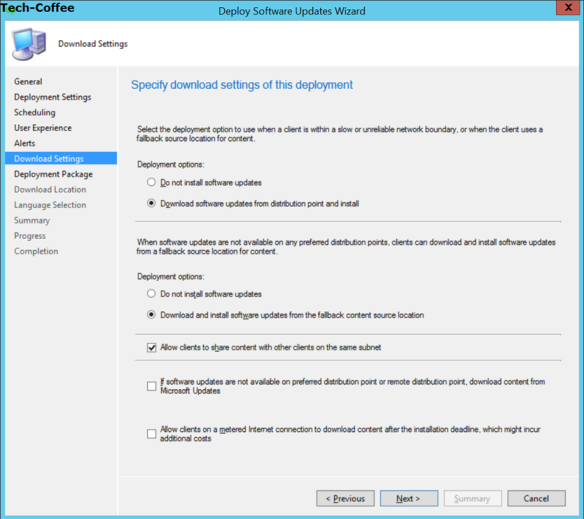Uncheck share content with clients on same subnet
The height and width of the screenshot is (519, 584).
152,348
